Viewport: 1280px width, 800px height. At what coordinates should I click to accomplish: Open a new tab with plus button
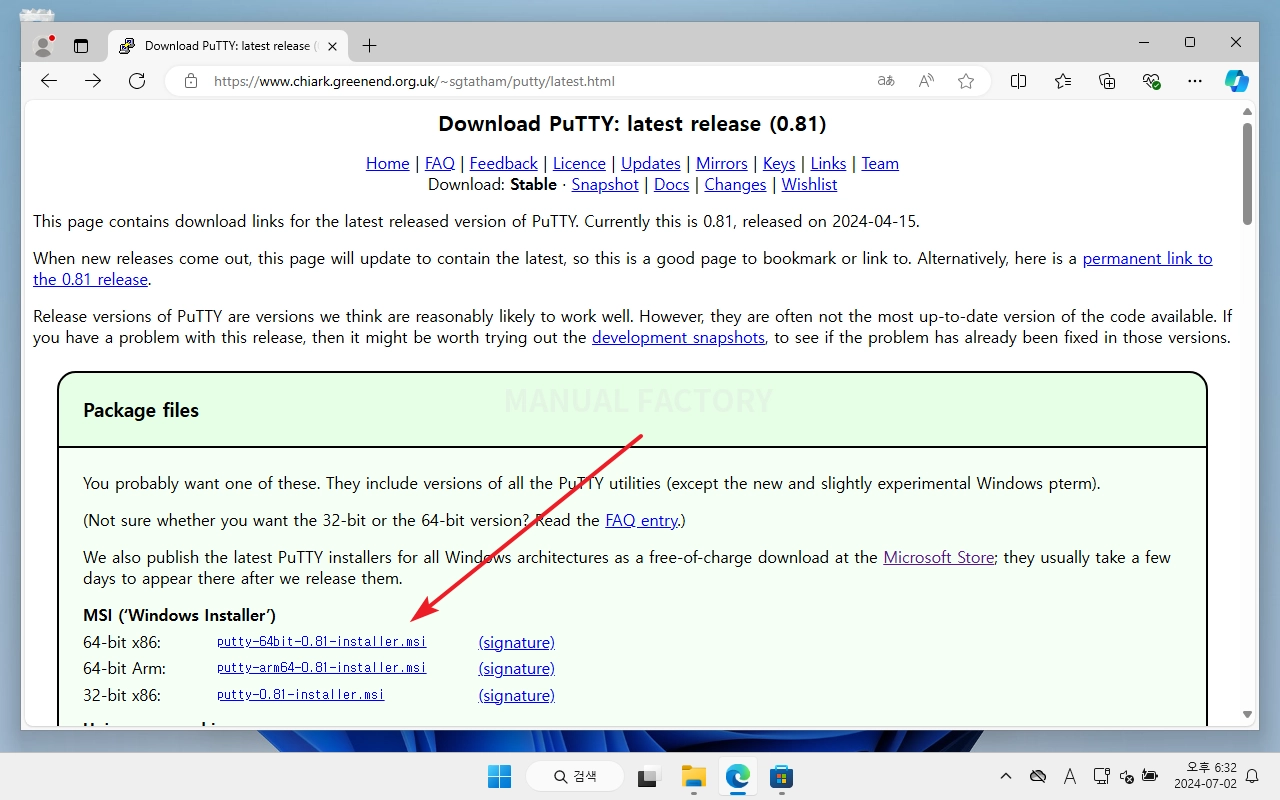click(x=369, y=45)
